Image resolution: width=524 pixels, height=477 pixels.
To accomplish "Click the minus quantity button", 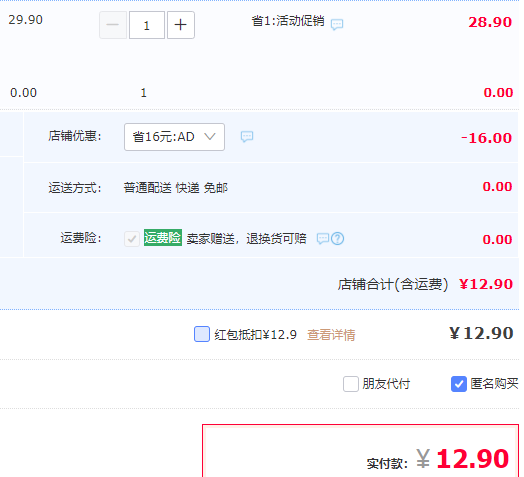I will click(x=113, y=25).
